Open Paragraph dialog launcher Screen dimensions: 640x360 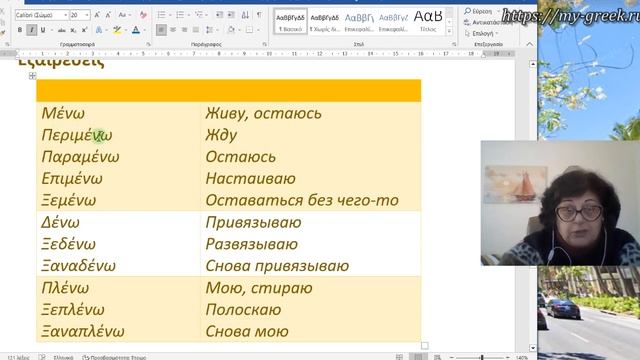point(264,44)
